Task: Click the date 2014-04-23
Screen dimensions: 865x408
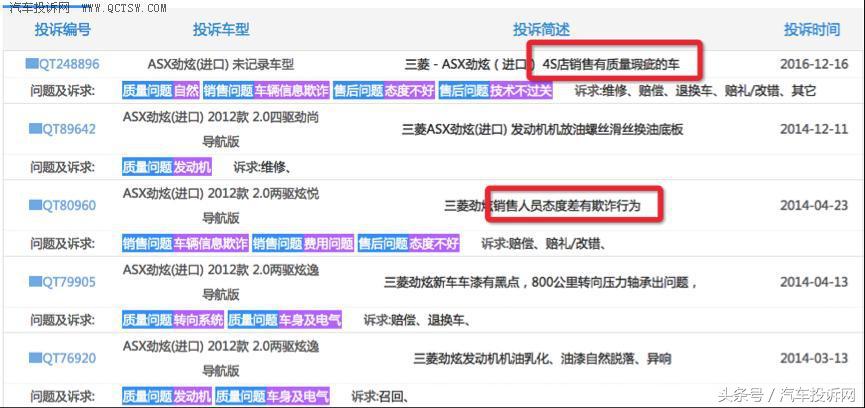Action: [x=814, y=206]
